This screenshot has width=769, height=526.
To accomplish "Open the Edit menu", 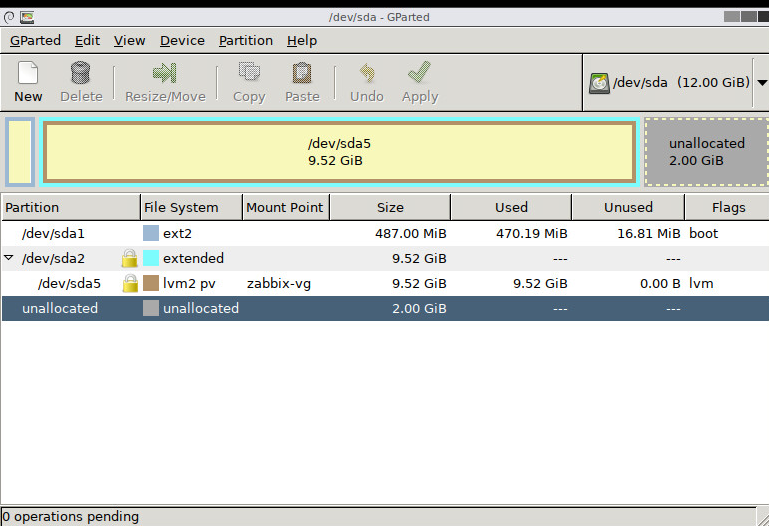I will click(x=87, y=41).
